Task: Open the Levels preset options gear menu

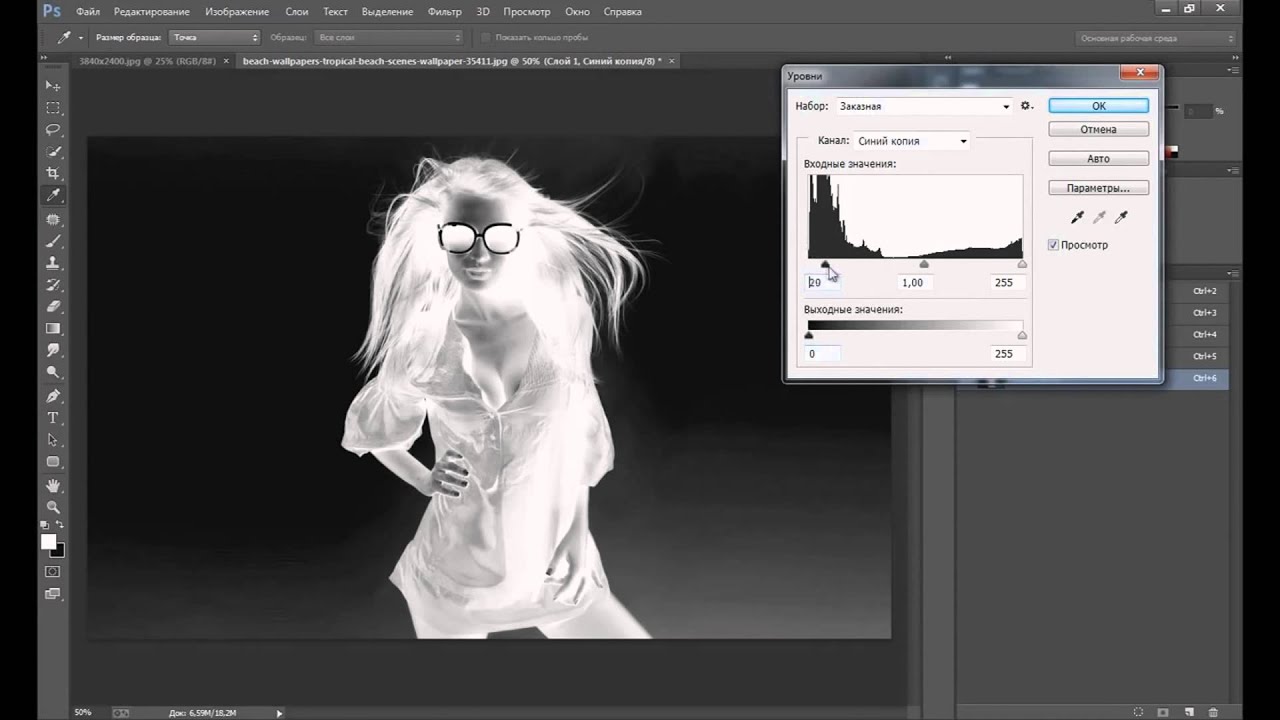Action: point(1026,105)
